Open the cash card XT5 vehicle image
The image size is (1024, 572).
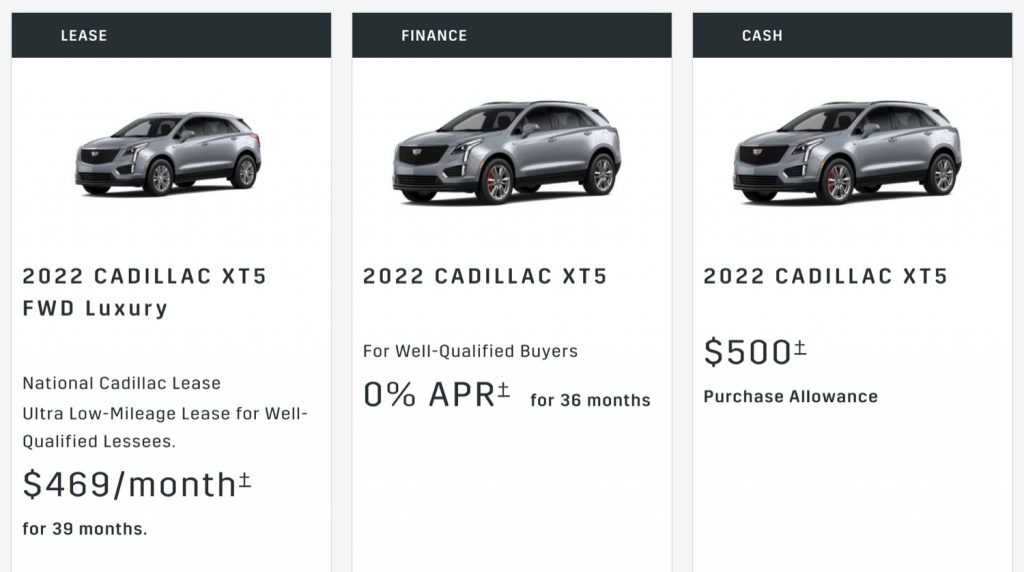(x=847, y=152)
